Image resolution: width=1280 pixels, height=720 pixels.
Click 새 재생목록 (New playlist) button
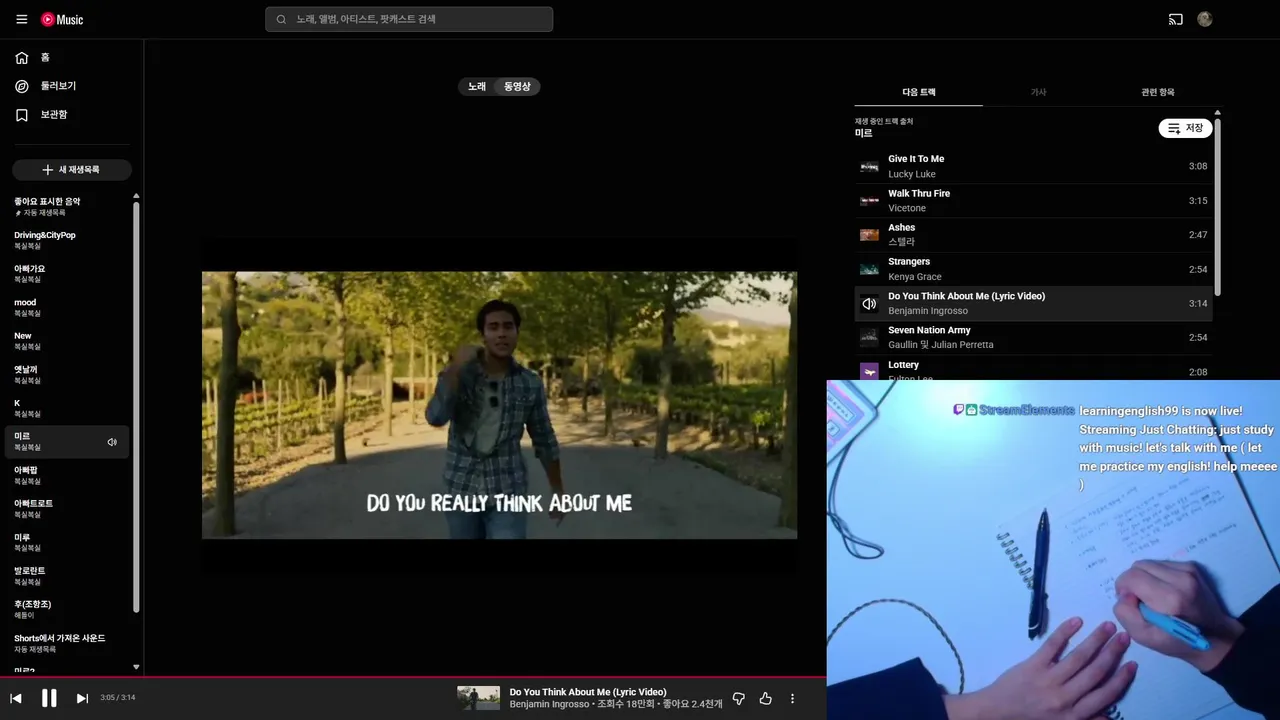tap(72, 170)
